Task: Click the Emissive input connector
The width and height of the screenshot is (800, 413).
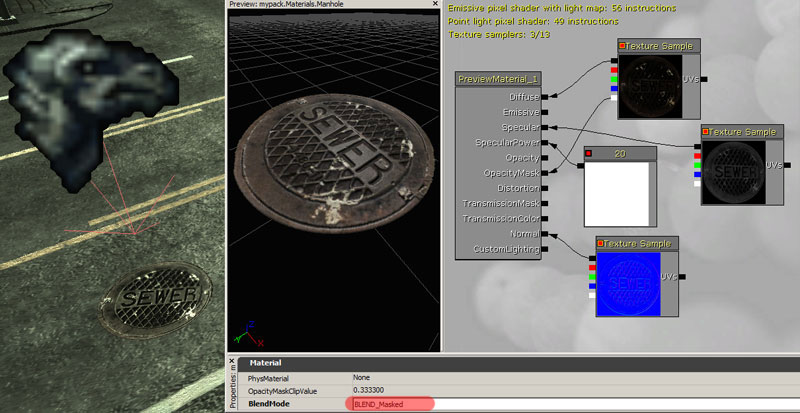Action: (x=545, y=112)
